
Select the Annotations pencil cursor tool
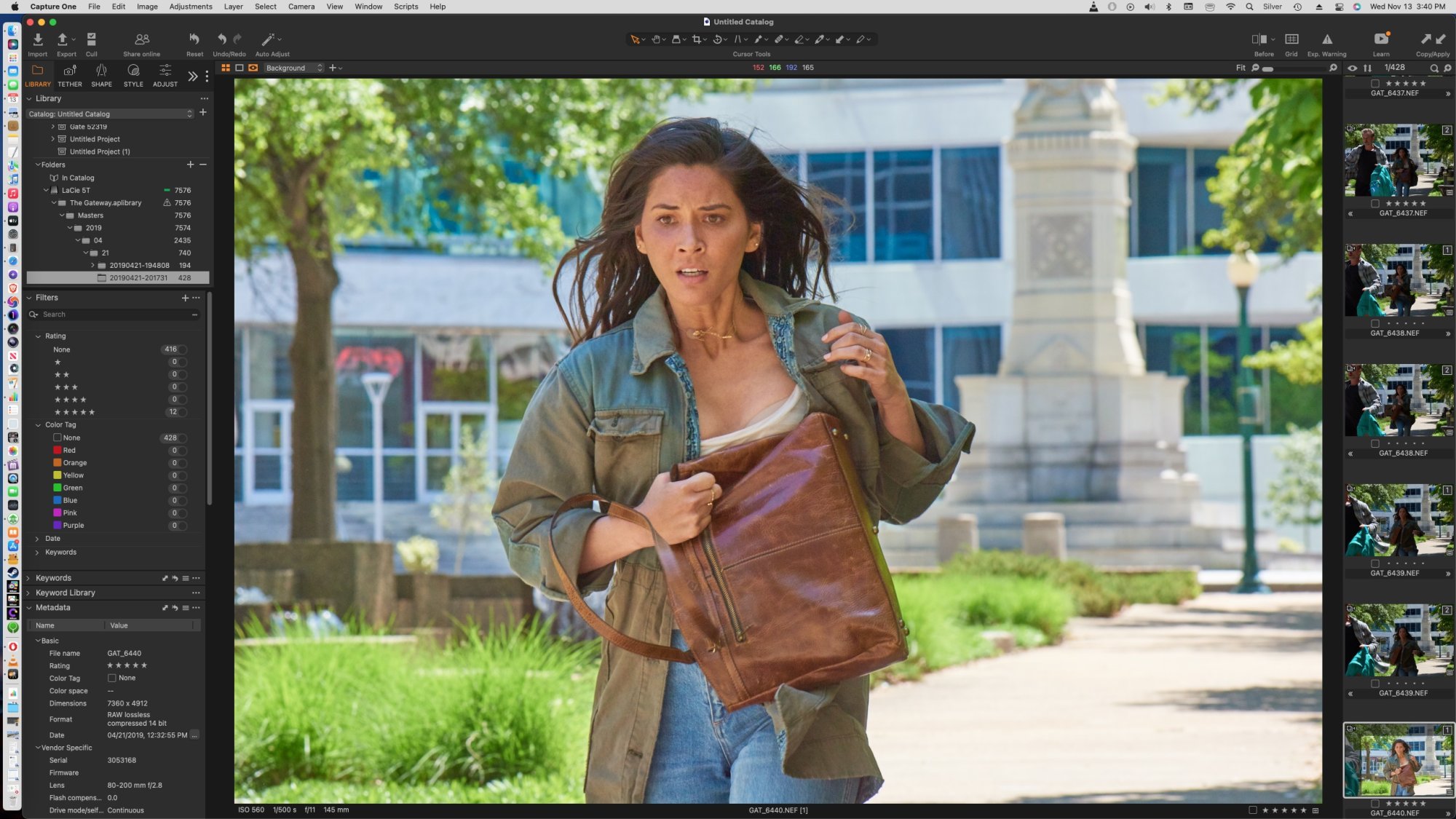point(860,39)
